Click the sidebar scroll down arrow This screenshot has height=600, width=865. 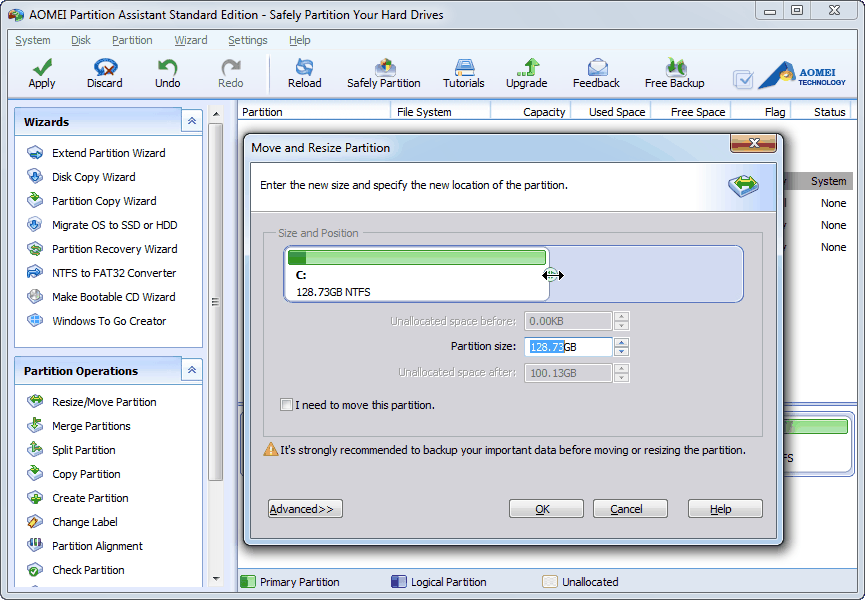click(216, 579)
